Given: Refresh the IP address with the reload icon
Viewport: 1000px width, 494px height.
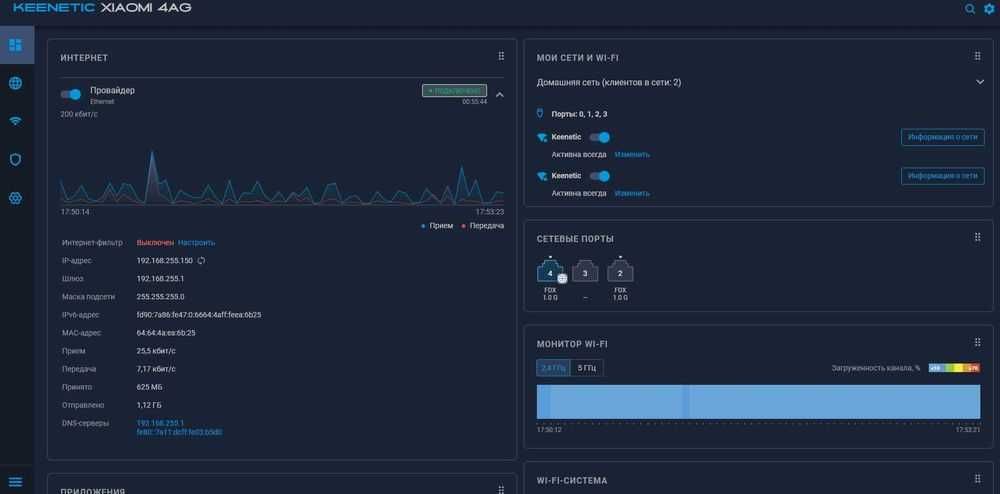Looking at the screenshot, I should click(x=202, y=261).
